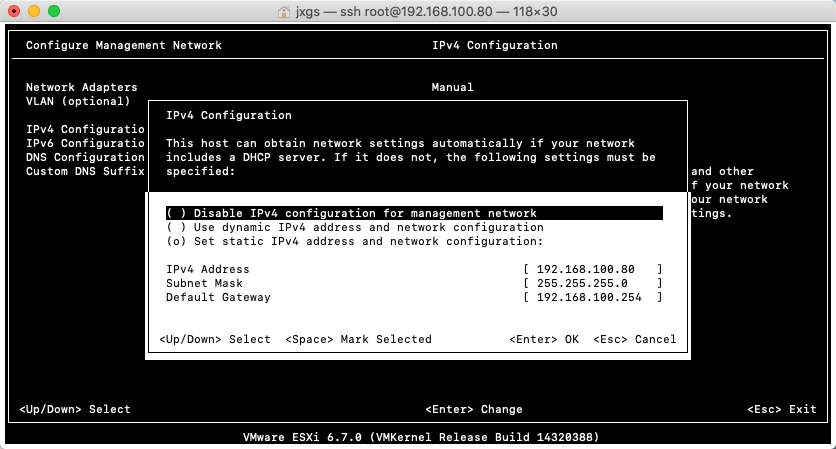Screen dimensions: 836x449
Task: Select Set static IPv4 address option
Action: [x=355, y=241]
